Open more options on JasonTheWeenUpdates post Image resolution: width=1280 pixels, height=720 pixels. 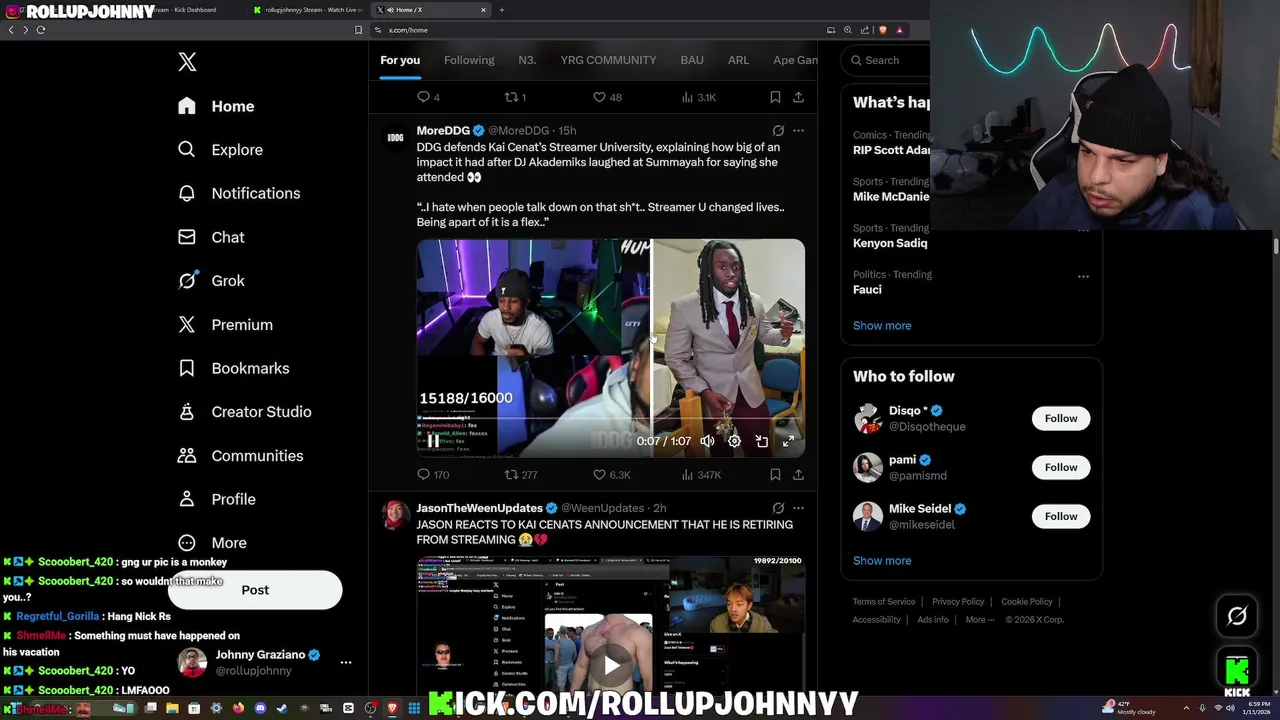pos(798,508)
